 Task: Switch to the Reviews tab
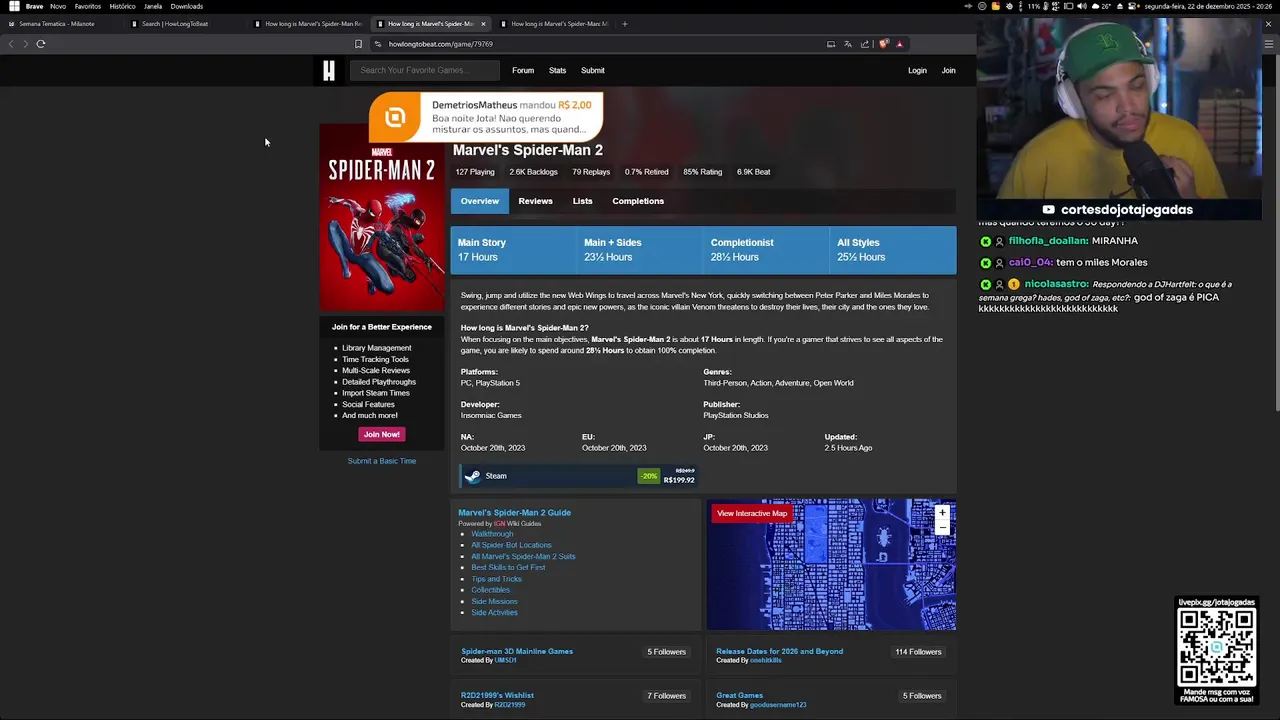(535, 201)
